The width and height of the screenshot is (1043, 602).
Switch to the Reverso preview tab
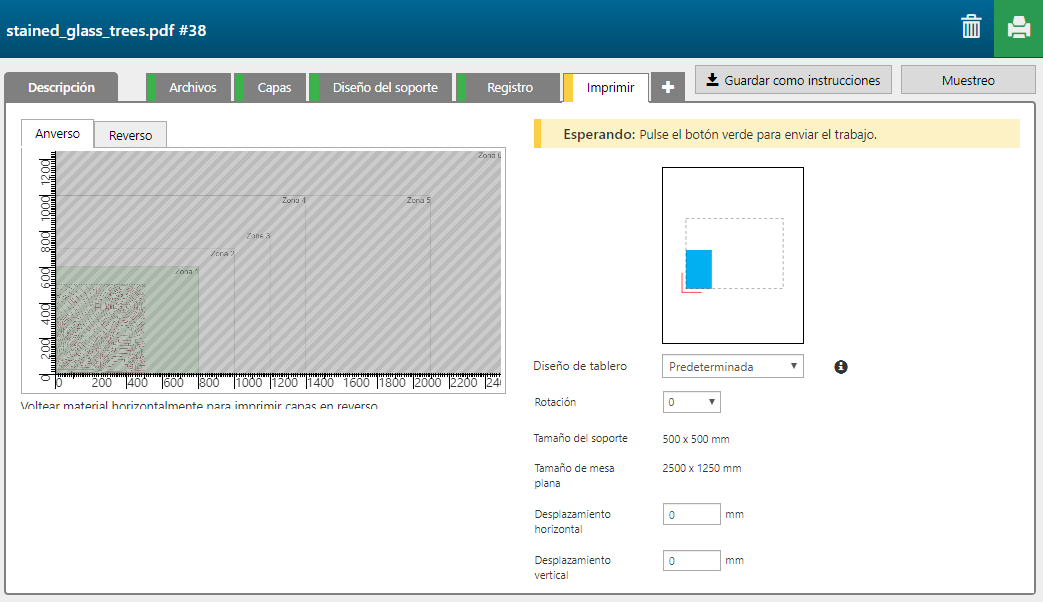130,135
